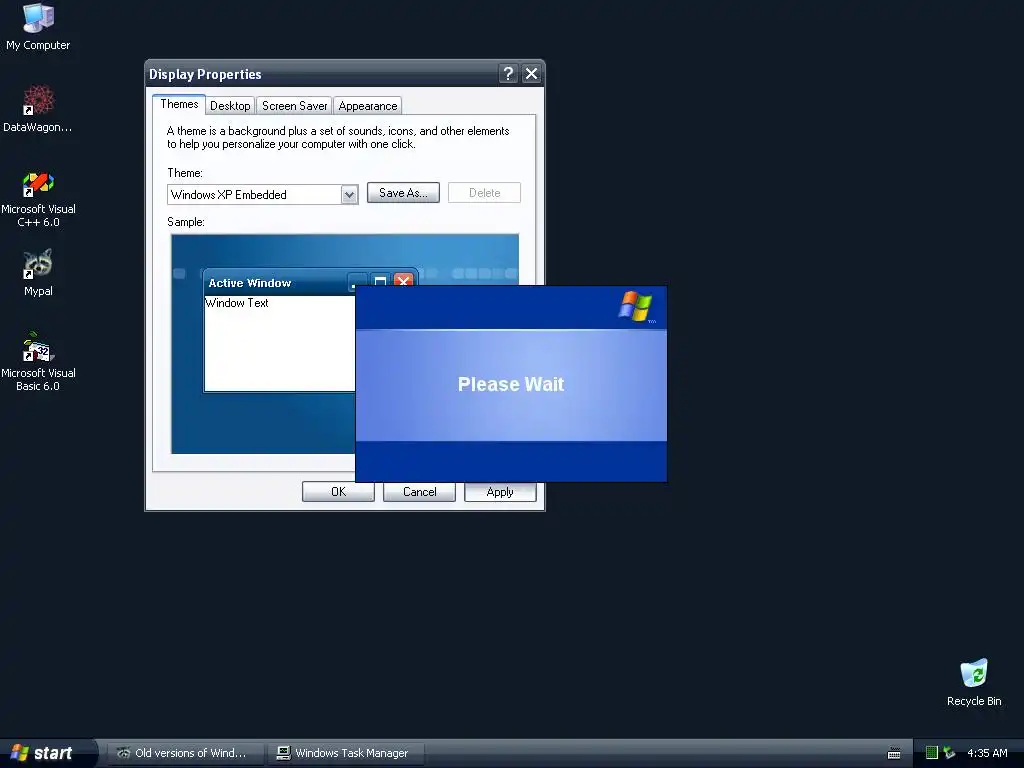
Task: Click the green square system tray icon
Action: click(x=932, y=753)
